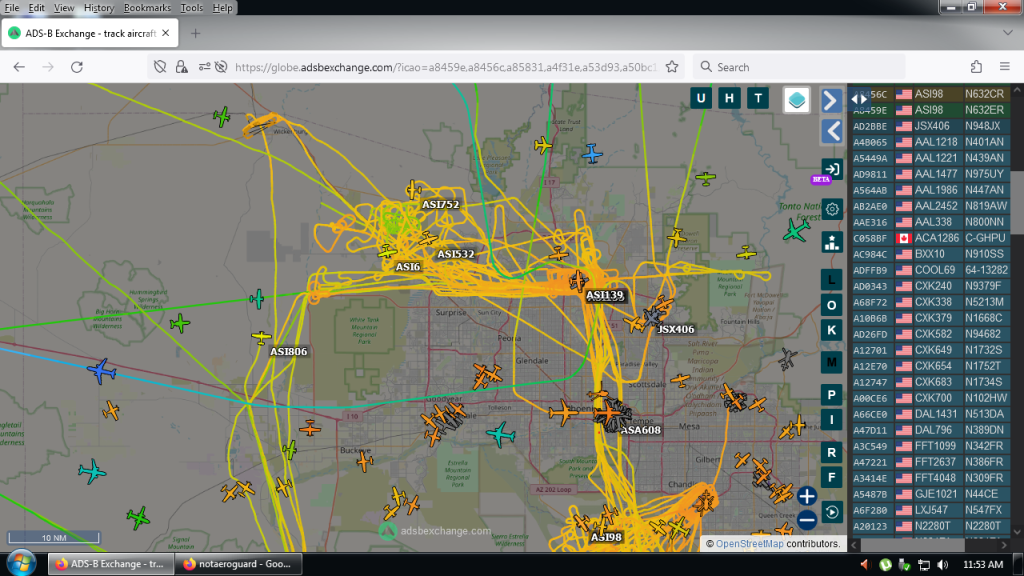Open the File menu
Screen dimensions: 1024x576
(12, 8)
